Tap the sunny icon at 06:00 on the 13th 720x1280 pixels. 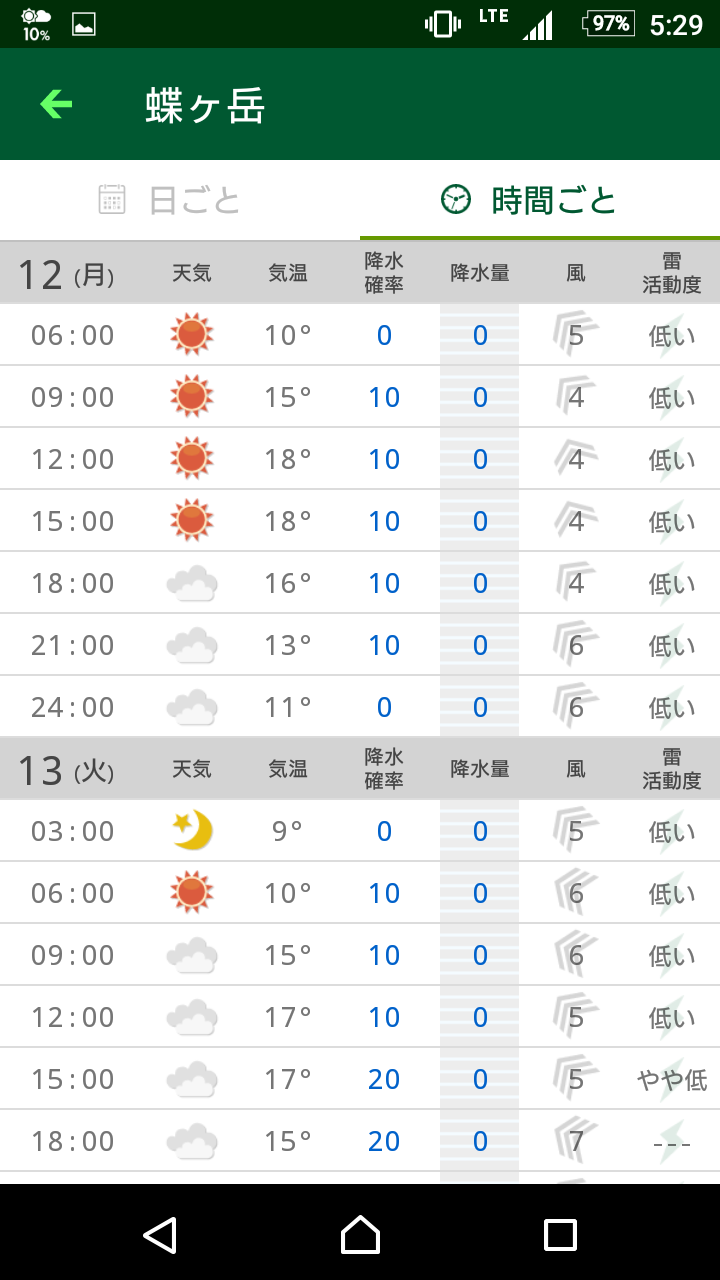coord(192,893)
